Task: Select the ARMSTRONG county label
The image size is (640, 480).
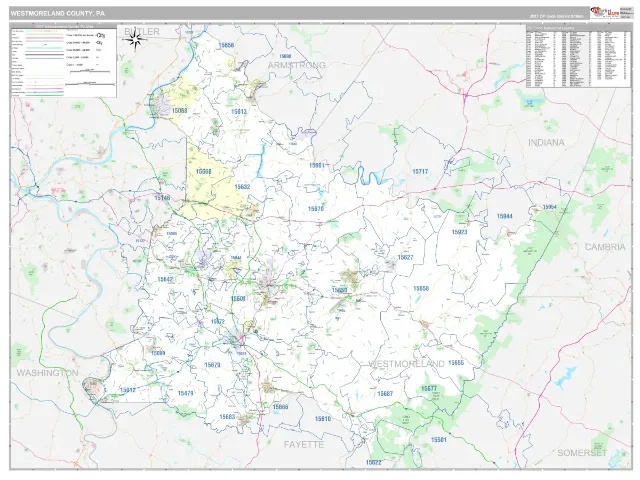Action: tap(297, 65)
